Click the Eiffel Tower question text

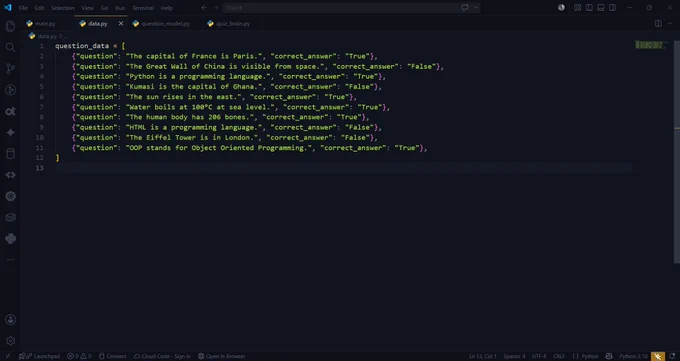click(x=193, y=138)
